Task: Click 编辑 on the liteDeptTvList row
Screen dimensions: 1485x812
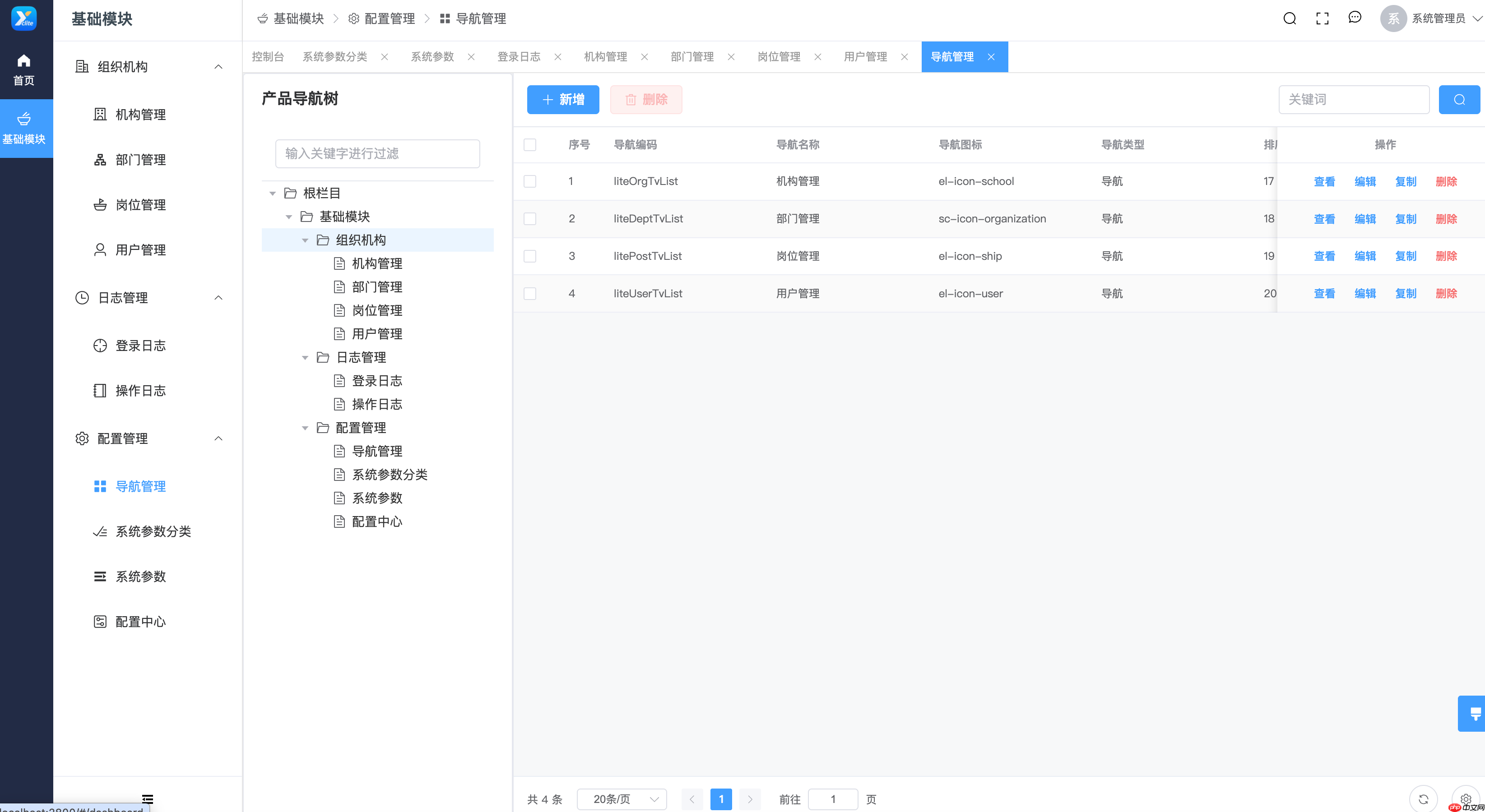Action: point(1365,218)
